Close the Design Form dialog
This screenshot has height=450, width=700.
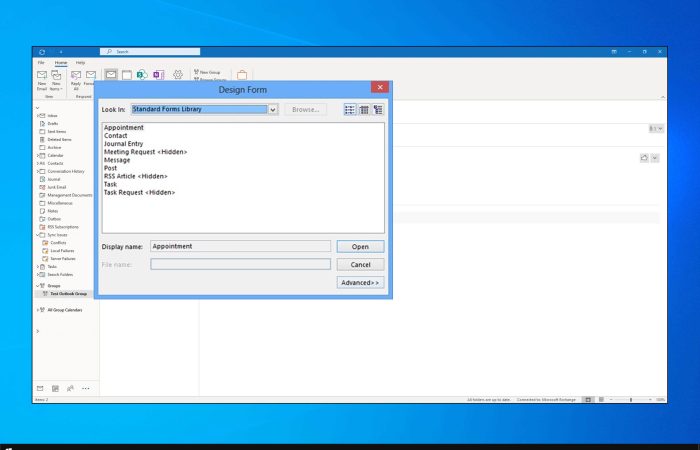coord(380,87)
